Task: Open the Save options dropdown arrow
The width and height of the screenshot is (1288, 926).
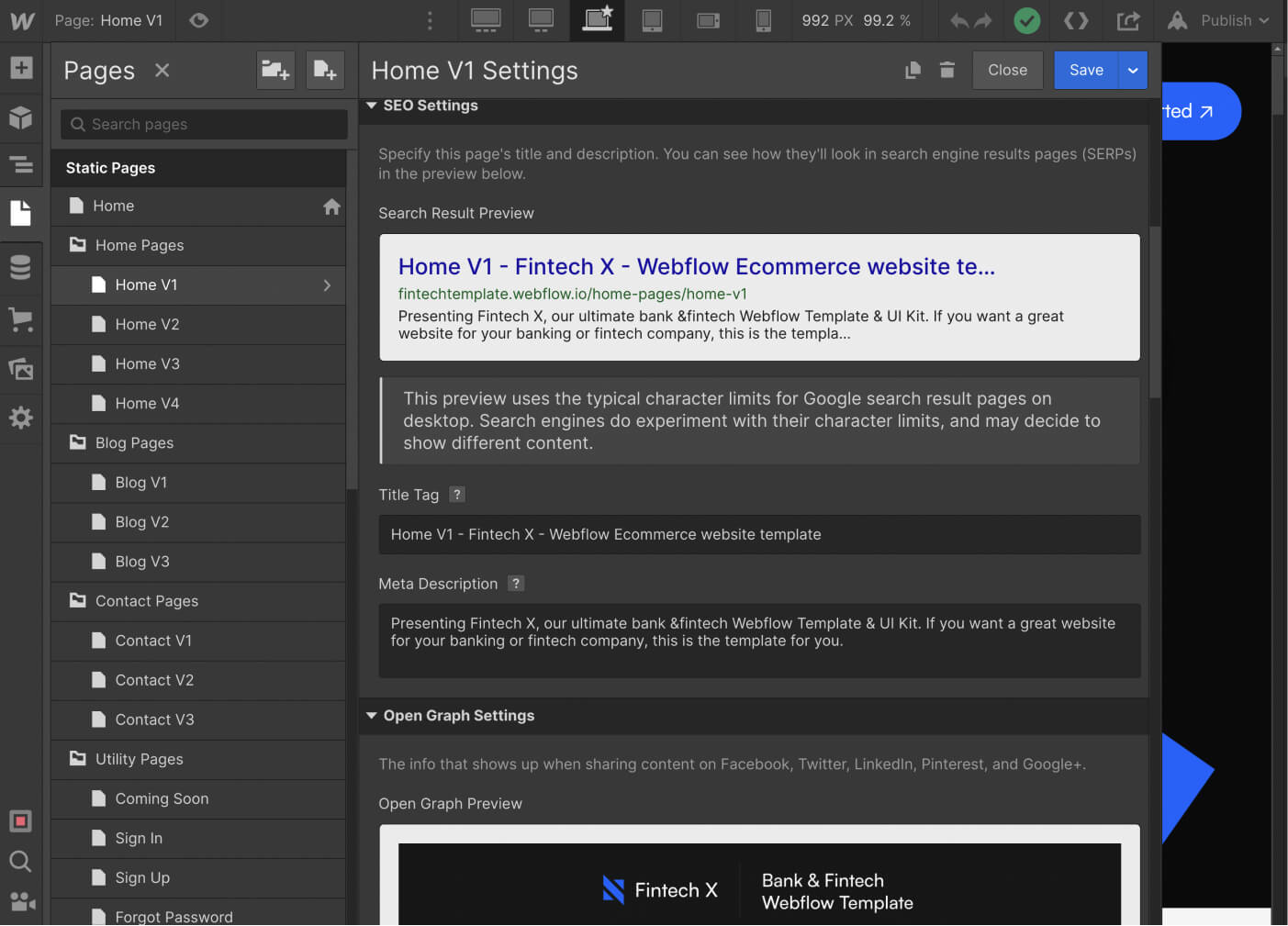Action: 1133,71
